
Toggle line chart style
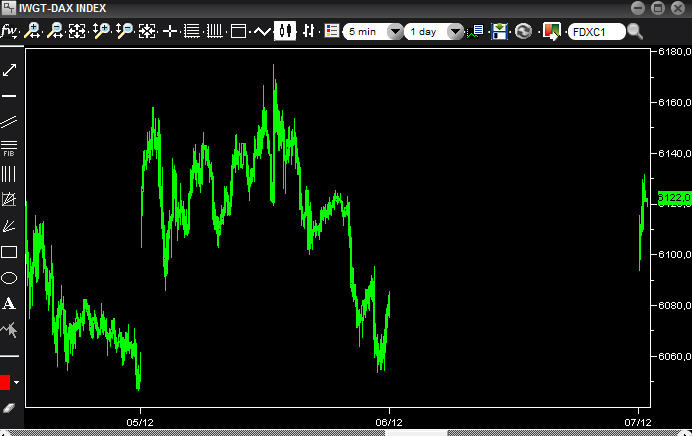pyautogui.click(x=262, y=31)
